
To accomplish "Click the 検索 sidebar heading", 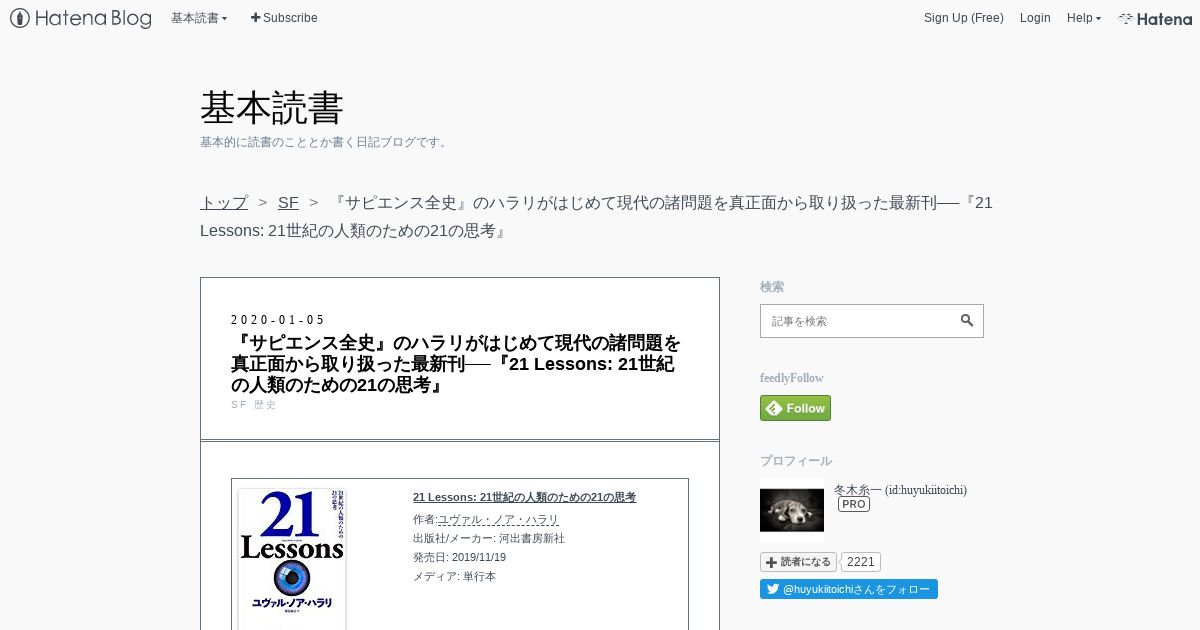I will 772,287.
